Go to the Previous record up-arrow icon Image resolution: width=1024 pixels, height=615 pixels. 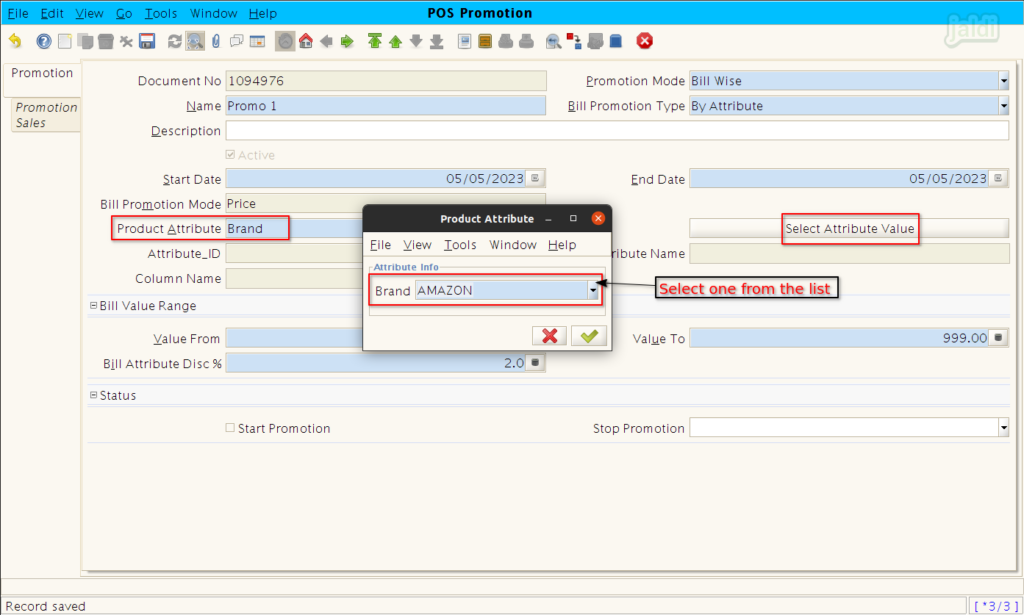click(395, 41)
